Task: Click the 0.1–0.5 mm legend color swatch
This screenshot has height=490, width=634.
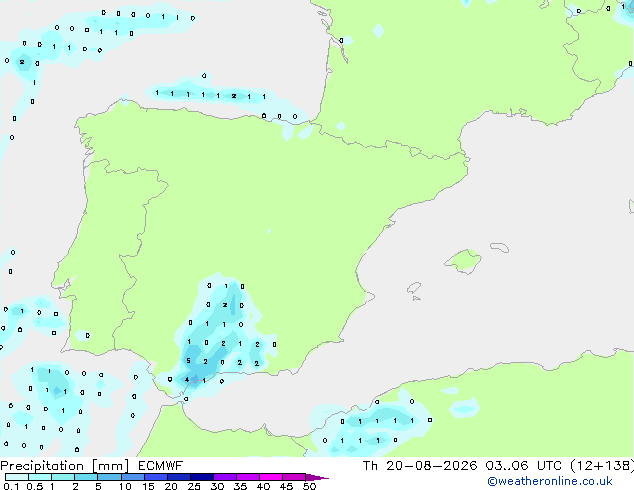Action: [x=17, y=477]
